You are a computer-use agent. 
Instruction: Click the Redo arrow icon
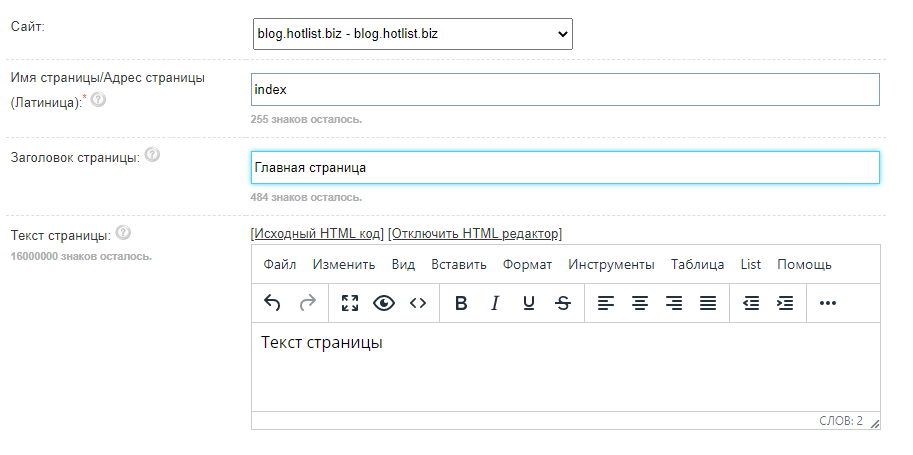307,303
